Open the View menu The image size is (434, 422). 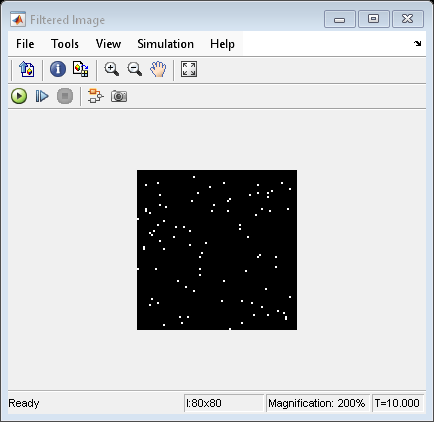[108, 44]
